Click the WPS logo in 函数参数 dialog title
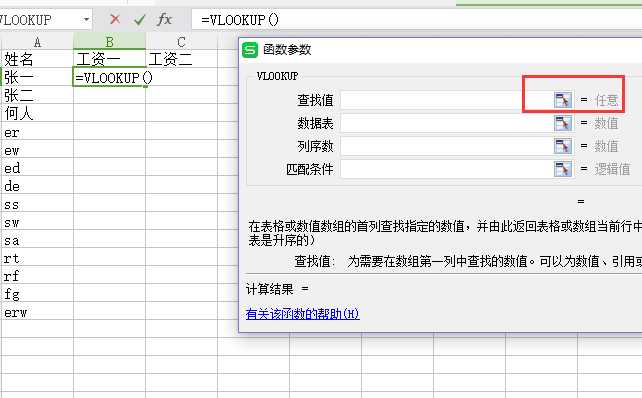Screen dimensions: 642x398 250,50
